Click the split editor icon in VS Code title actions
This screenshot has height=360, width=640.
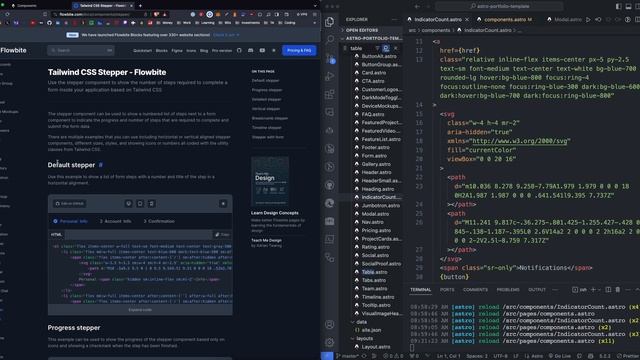(x=637, y=19)
